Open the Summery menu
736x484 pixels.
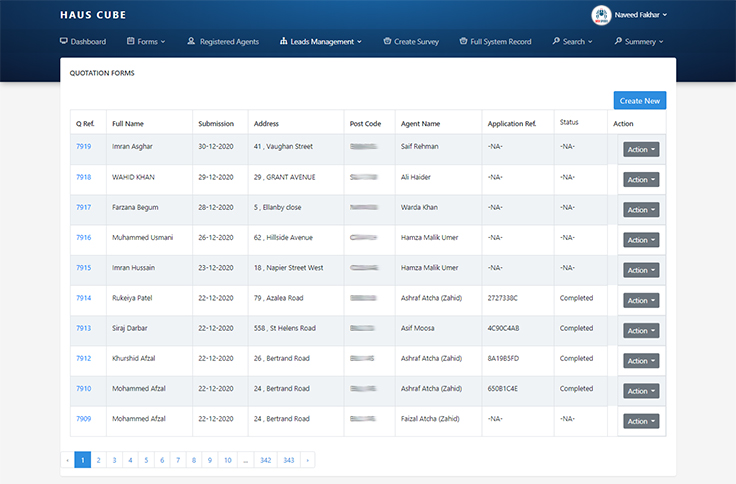click(x=639, y=42)
